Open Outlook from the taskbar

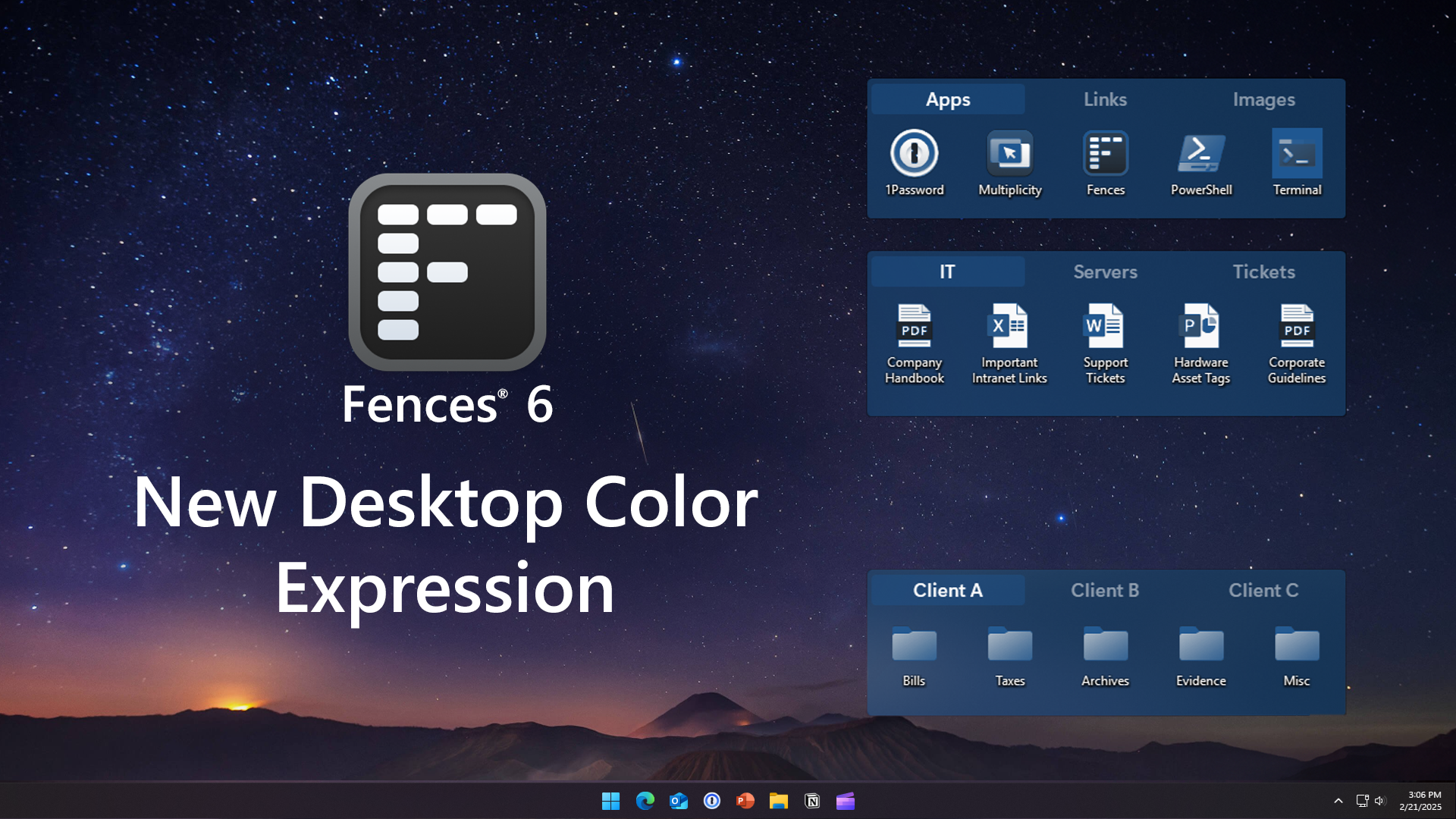[x=678, y=801]
